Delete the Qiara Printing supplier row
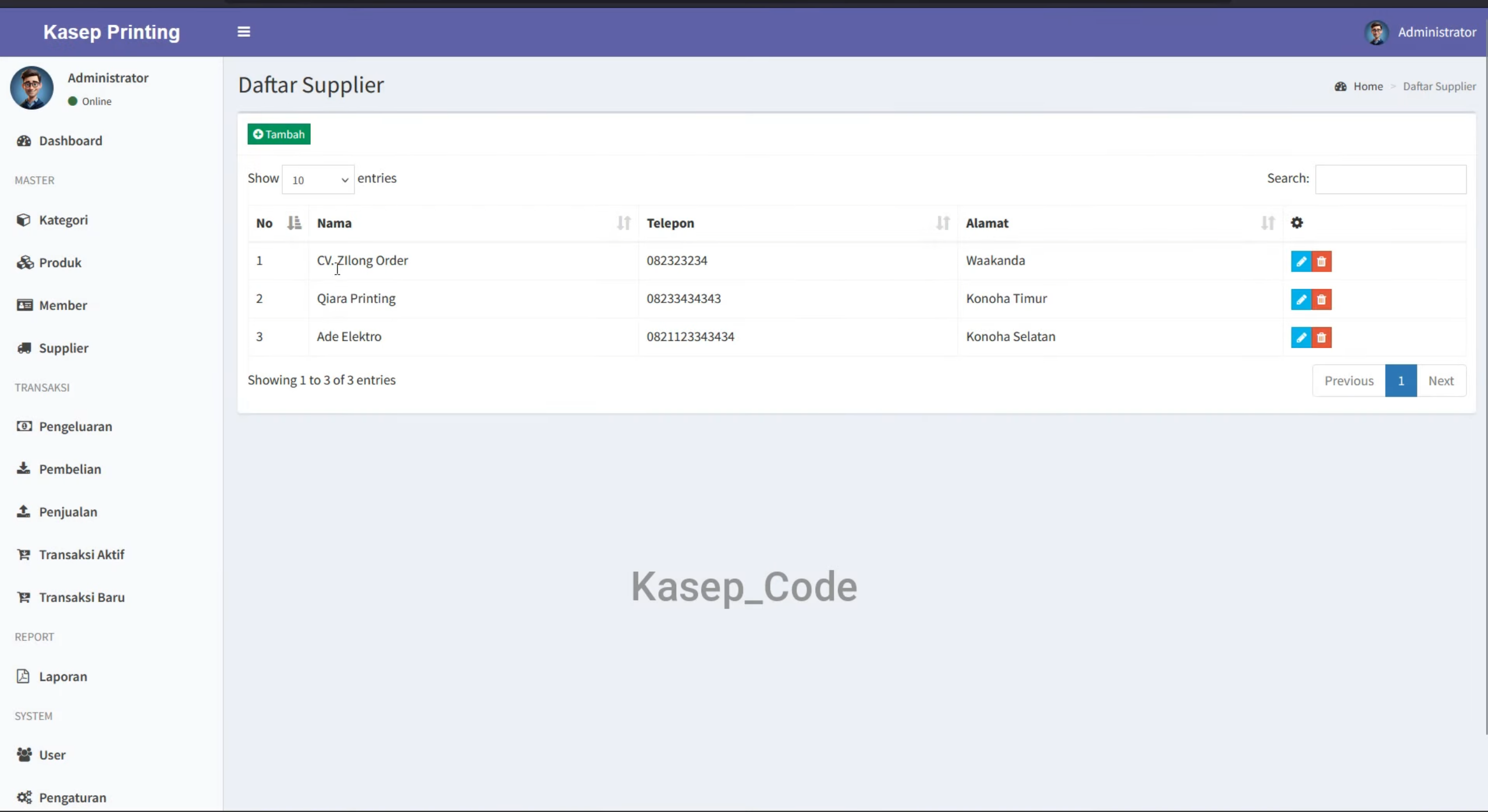This screenshot has width=1488, height=812. click(1321, 300)
